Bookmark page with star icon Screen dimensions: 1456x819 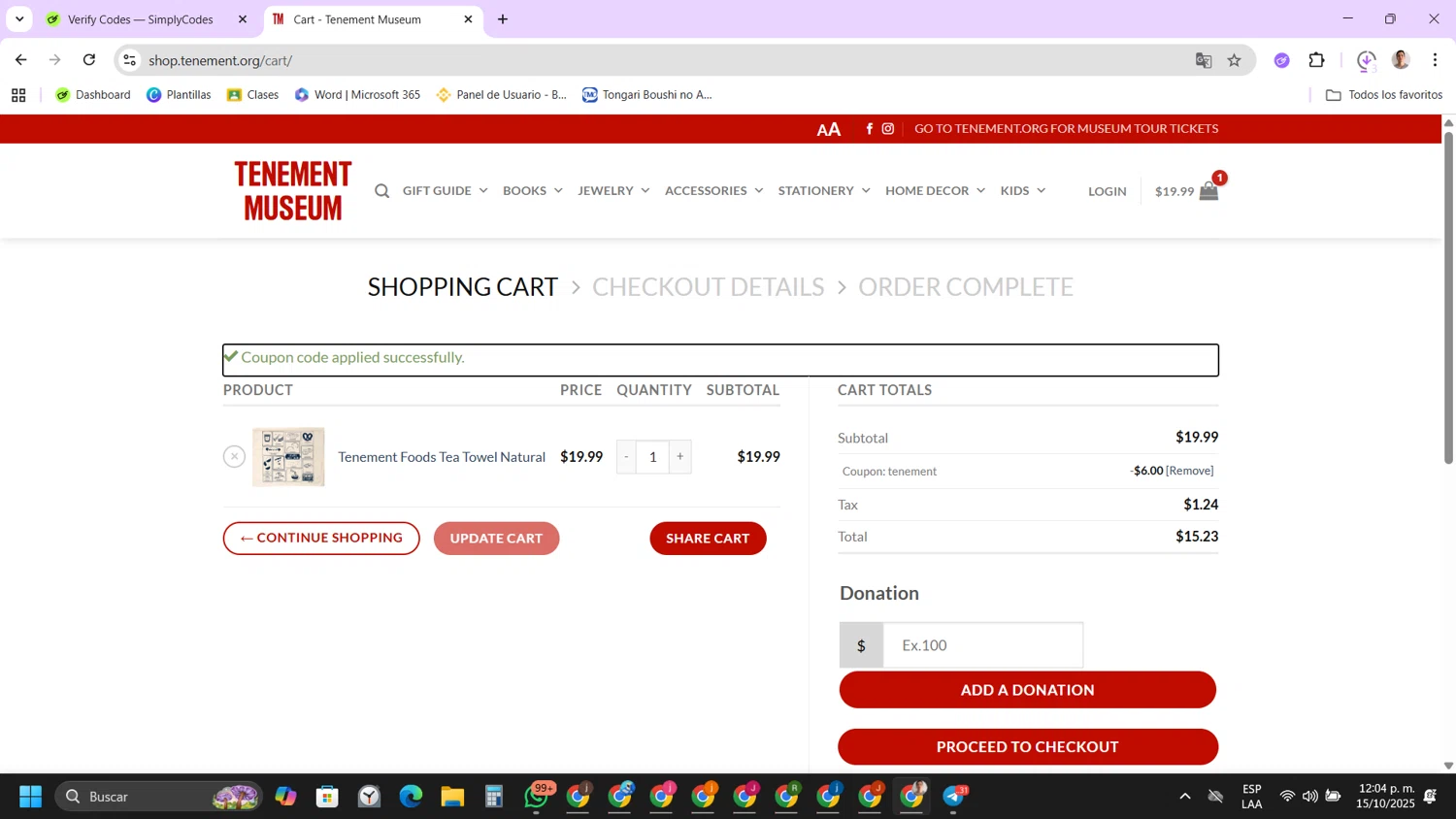point(1234,60)
